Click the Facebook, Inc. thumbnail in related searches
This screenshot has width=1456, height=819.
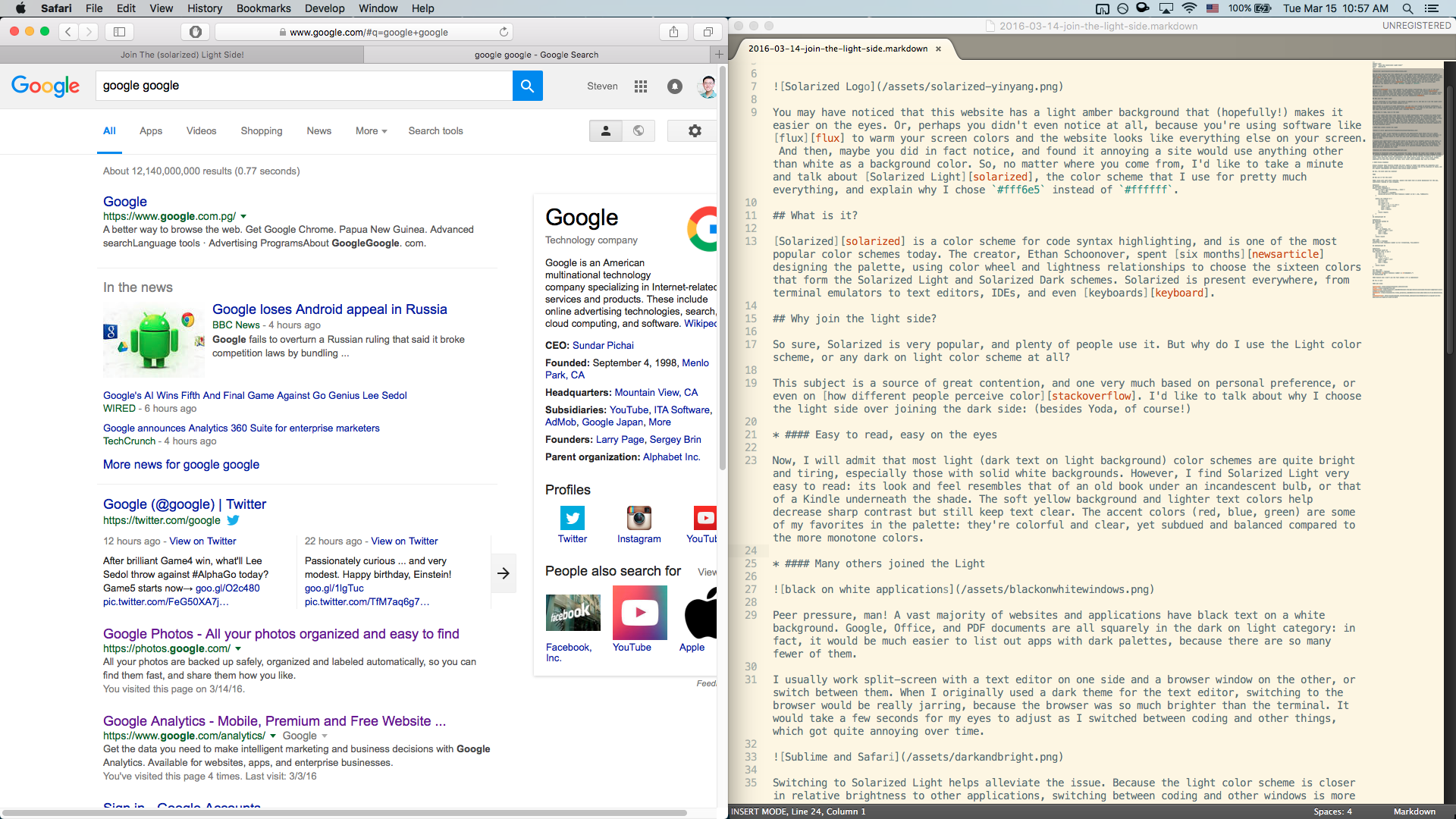tap(573, 613)
